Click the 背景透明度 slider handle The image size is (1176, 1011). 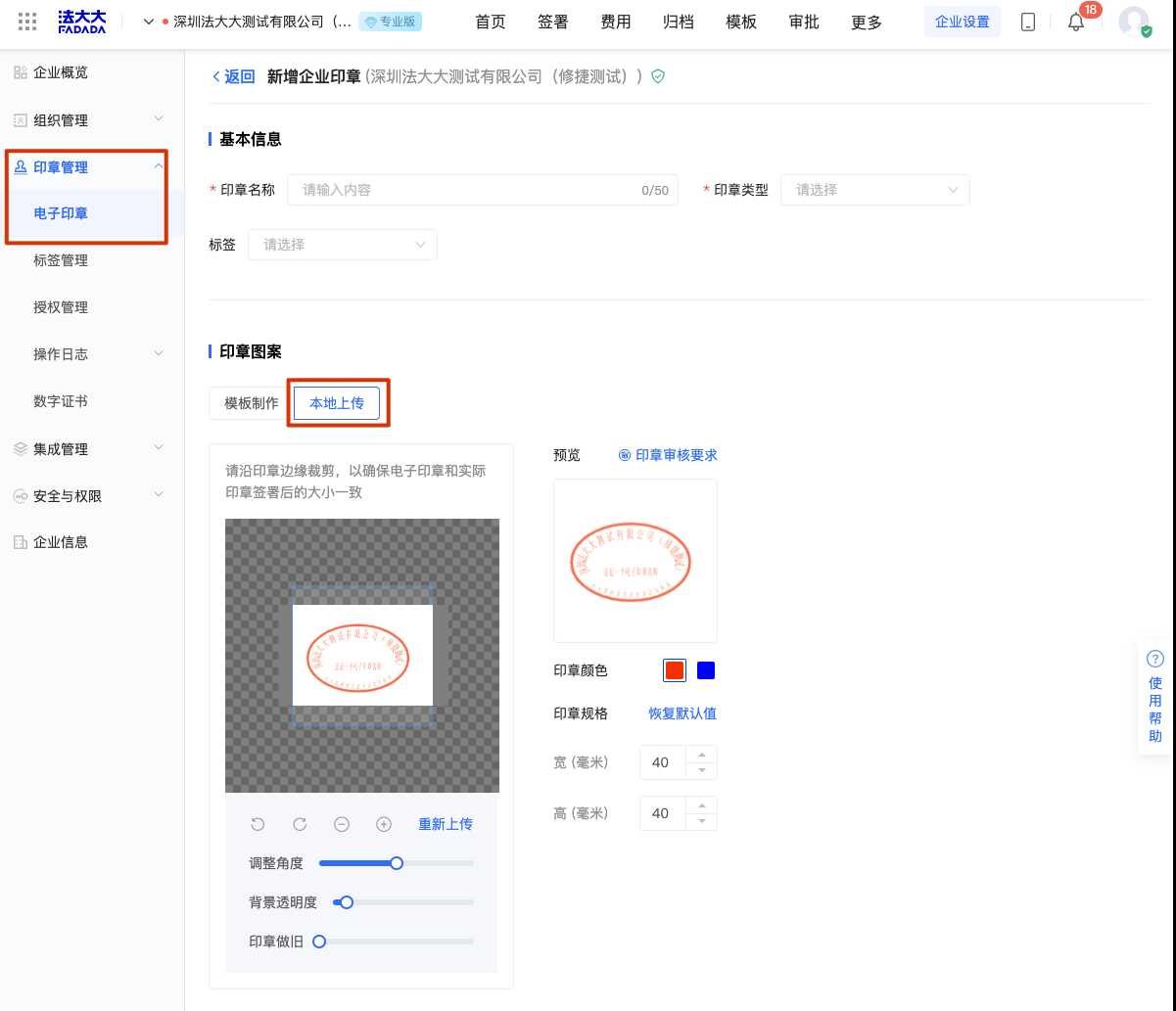[347, 902]
